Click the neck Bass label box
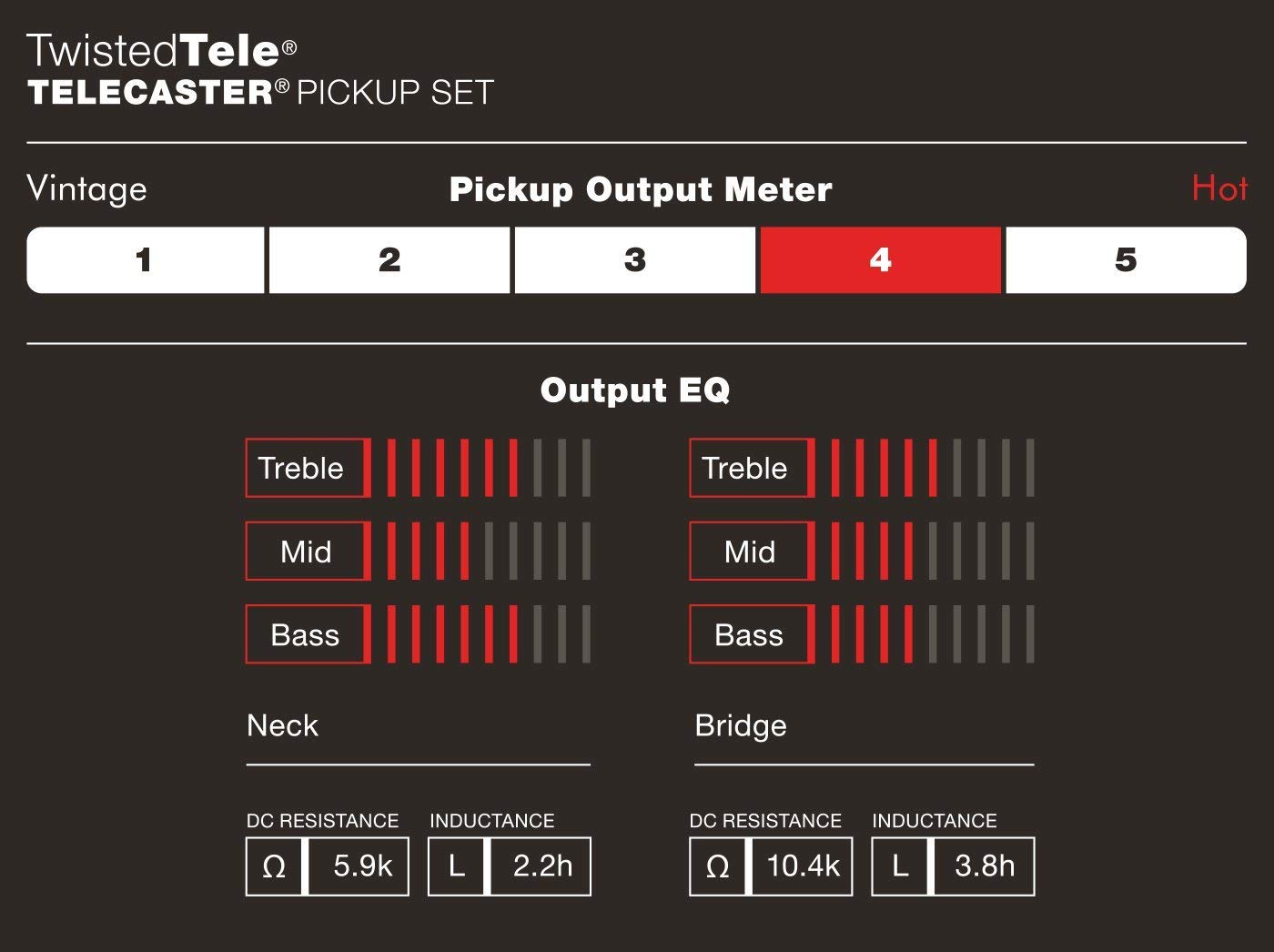 (x=307, y=634)
